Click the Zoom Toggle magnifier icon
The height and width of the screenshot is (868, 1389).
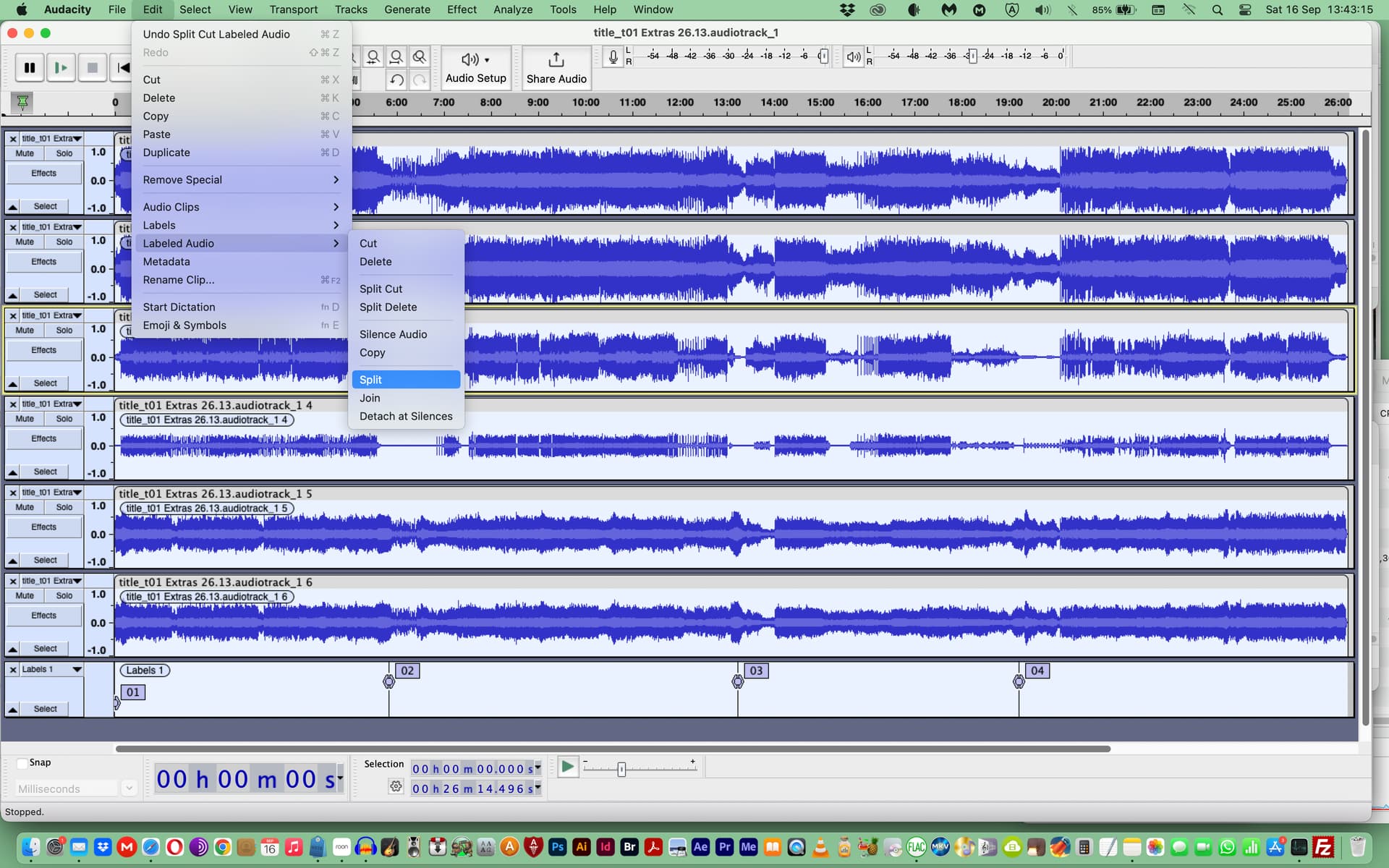point(420,57)
